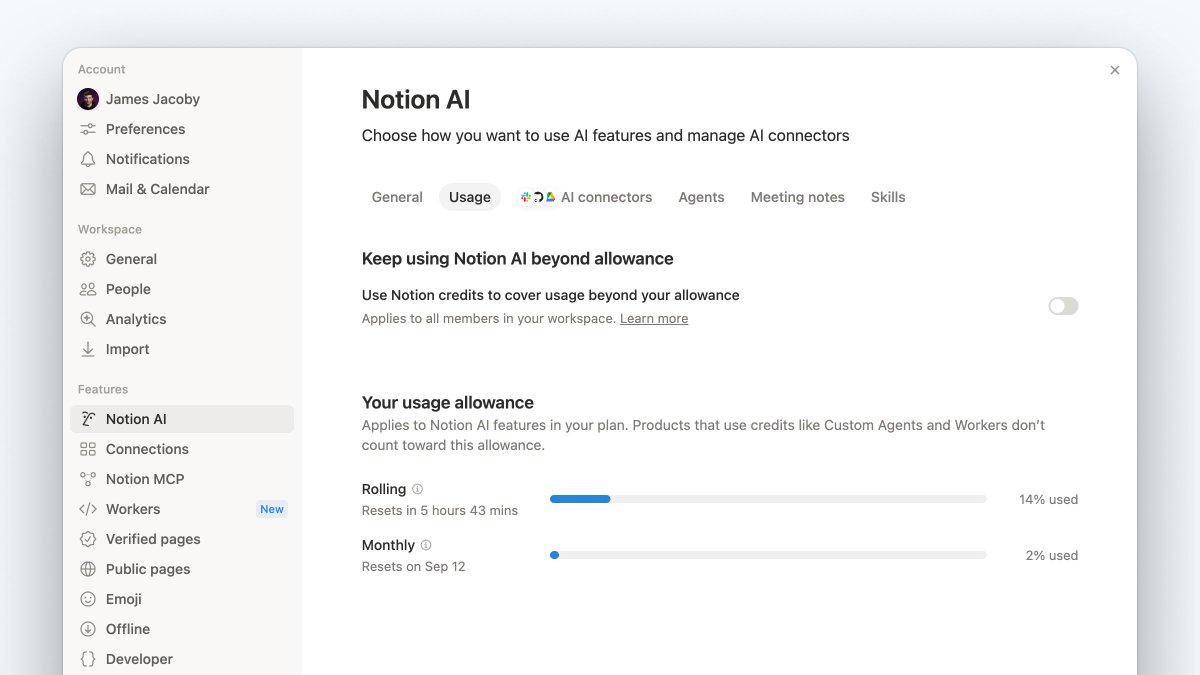
Task: Click the People icon in sidebar
Action: [88, 289]
